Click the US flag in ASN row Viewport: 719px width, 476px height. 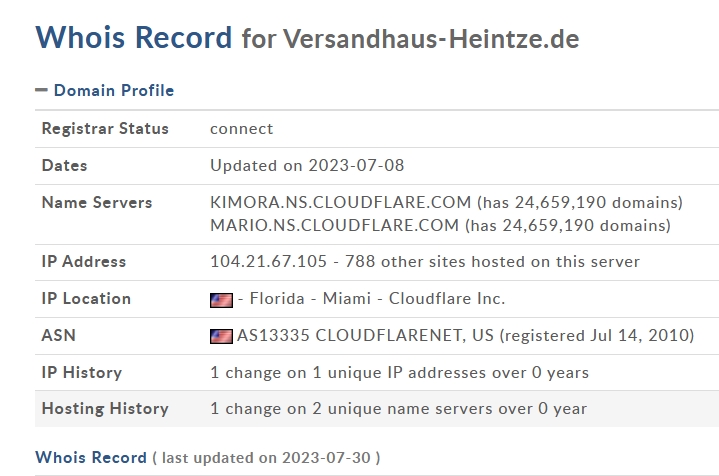(x=221, y=336)
